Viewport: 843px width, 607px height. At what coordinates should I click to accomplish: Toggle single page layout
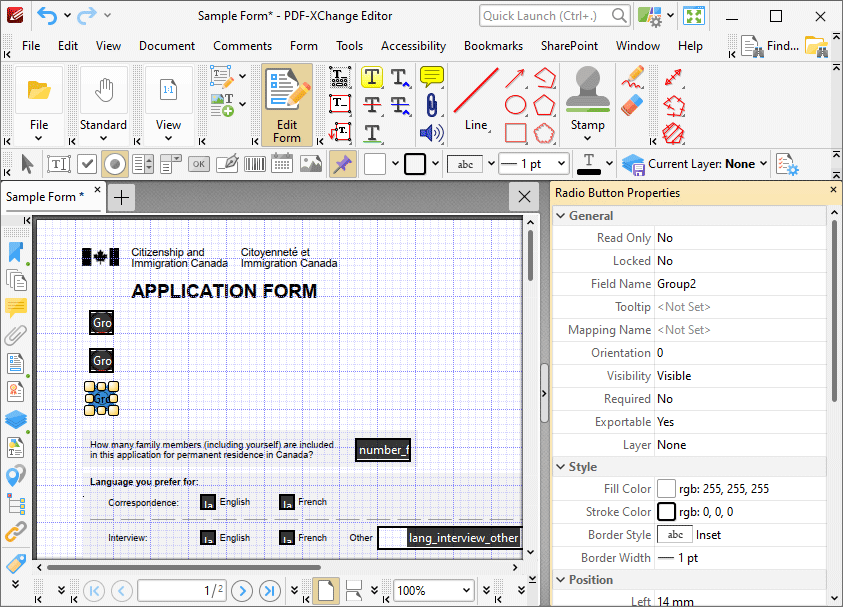(326, 590)
